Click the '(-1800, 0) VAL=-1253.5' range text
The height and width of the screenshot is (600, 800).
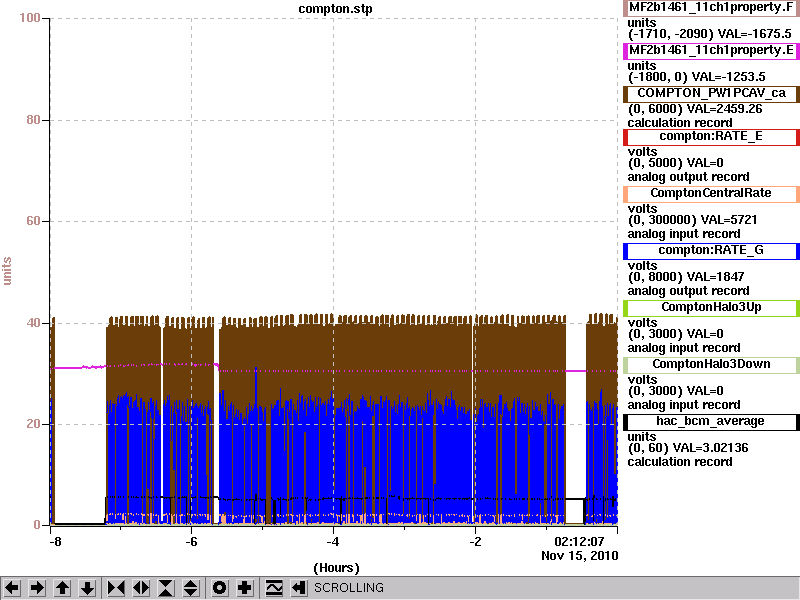[x=696, y=77]
